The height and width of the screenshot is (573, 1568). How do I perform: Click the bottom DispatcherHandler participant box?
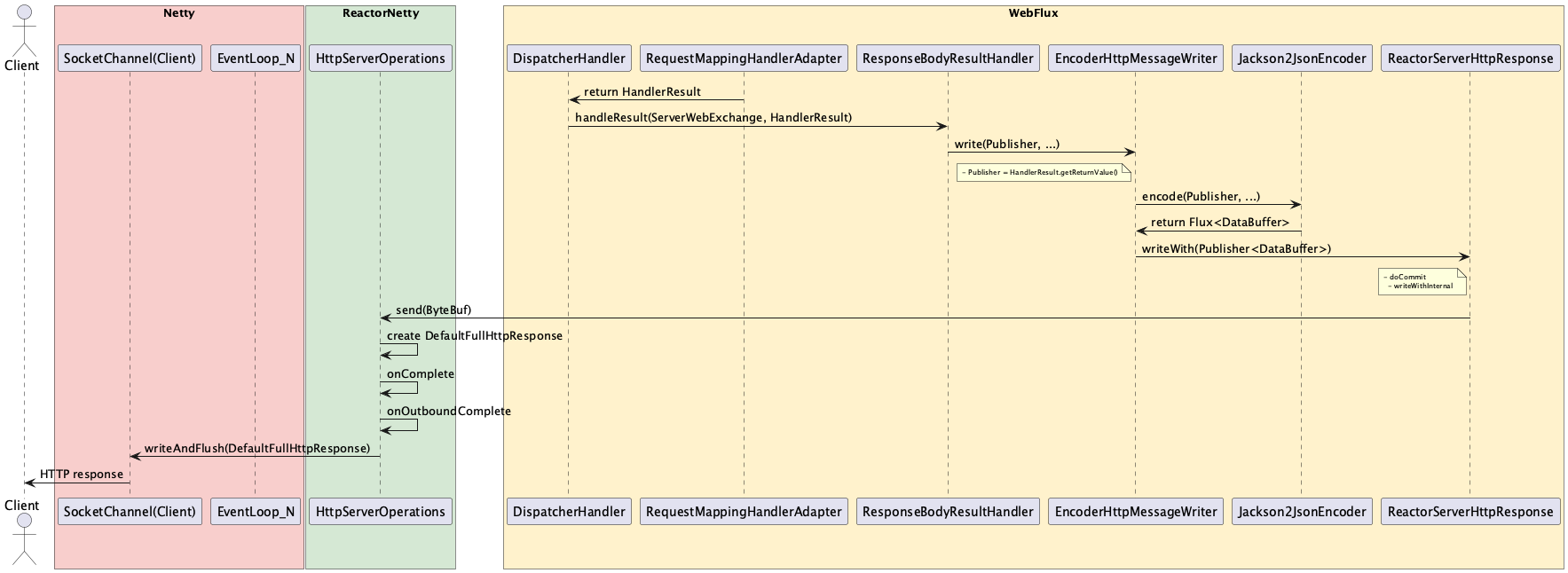(x=569, y=512)
